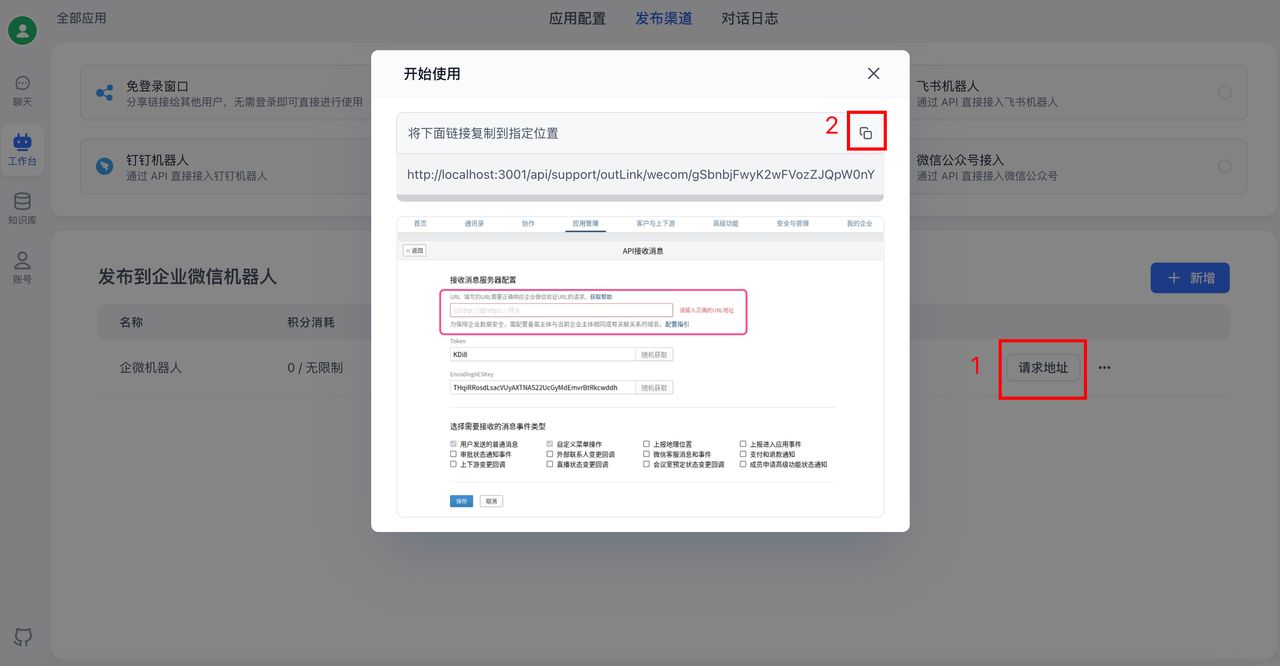Screen dimensions: 1280x666
Task: Select the 微信公众号接入 radio button
Action: [1224, 166]
